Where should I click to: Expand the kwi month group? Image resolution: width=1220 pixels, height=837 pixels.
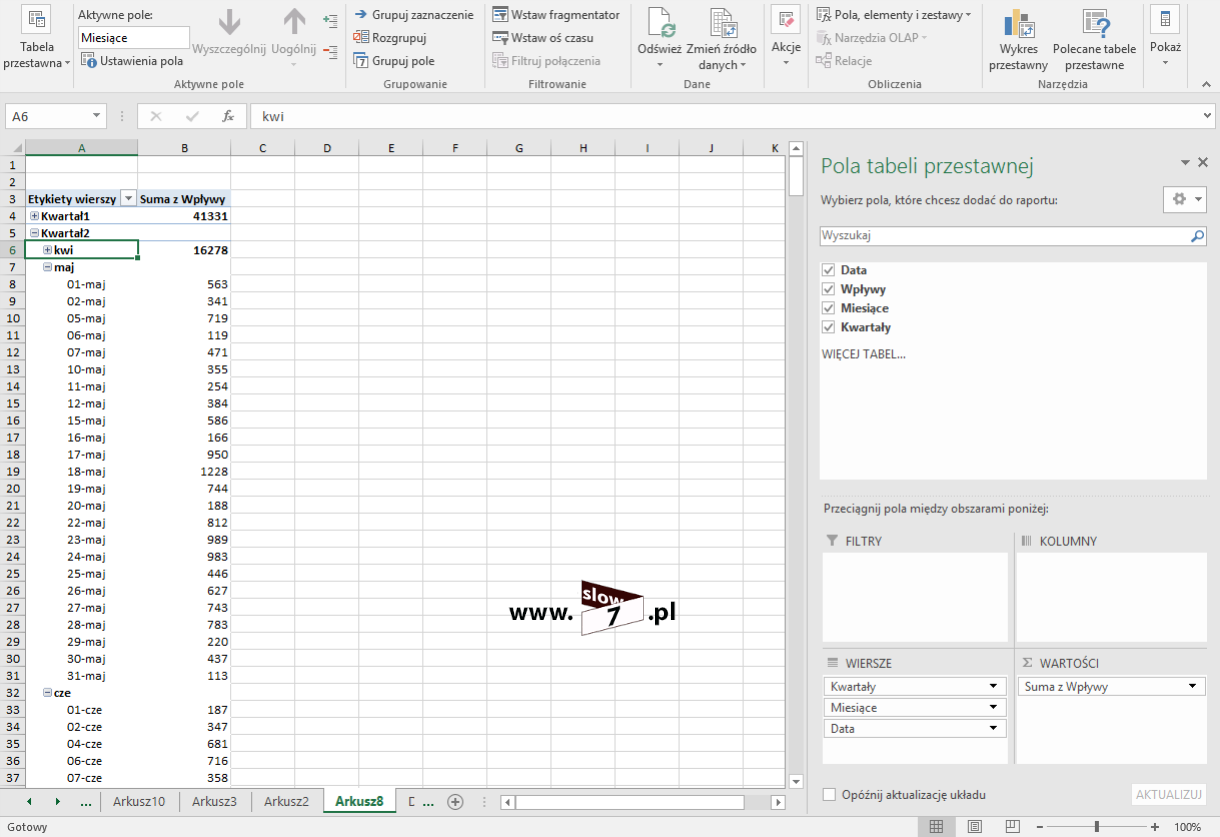pos(47,250)
